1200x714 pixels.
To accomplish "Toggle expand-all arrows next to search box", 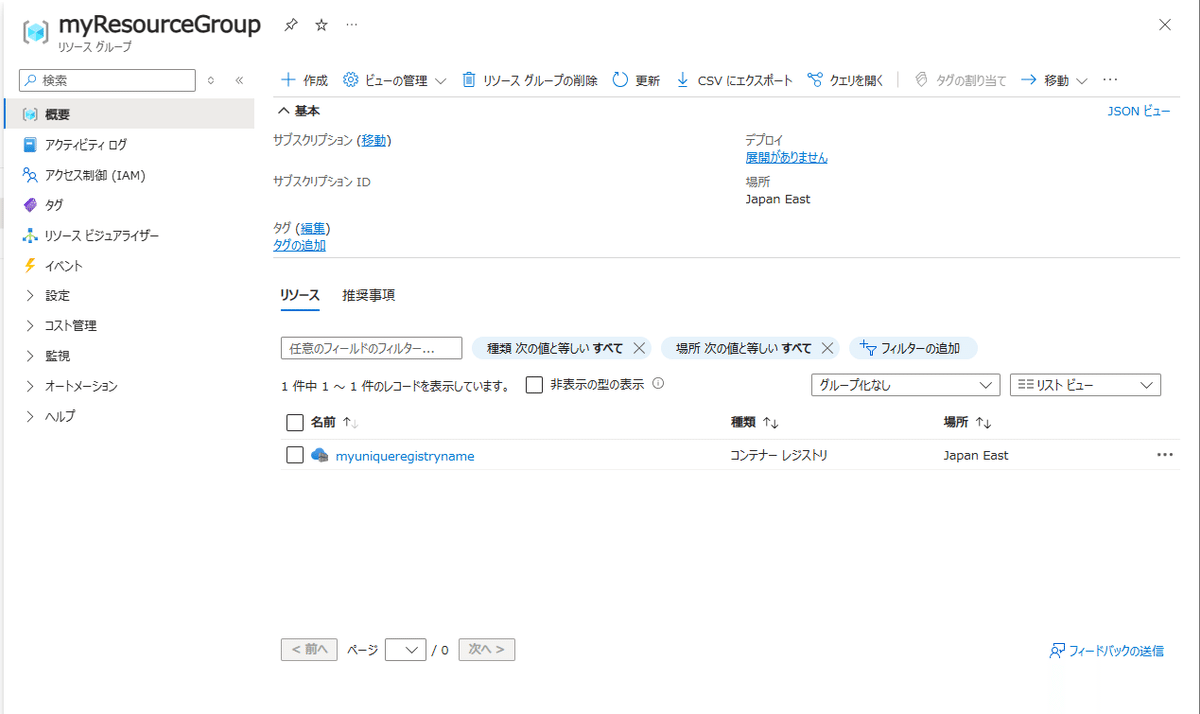I will tap(210, 80).
